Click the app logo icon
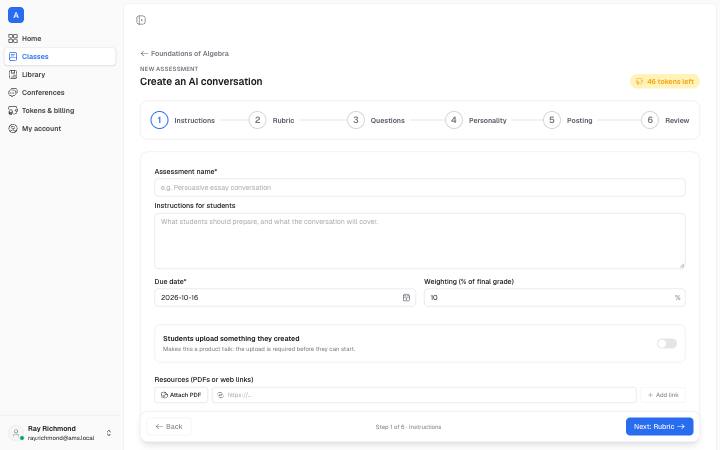 (16, 15)
